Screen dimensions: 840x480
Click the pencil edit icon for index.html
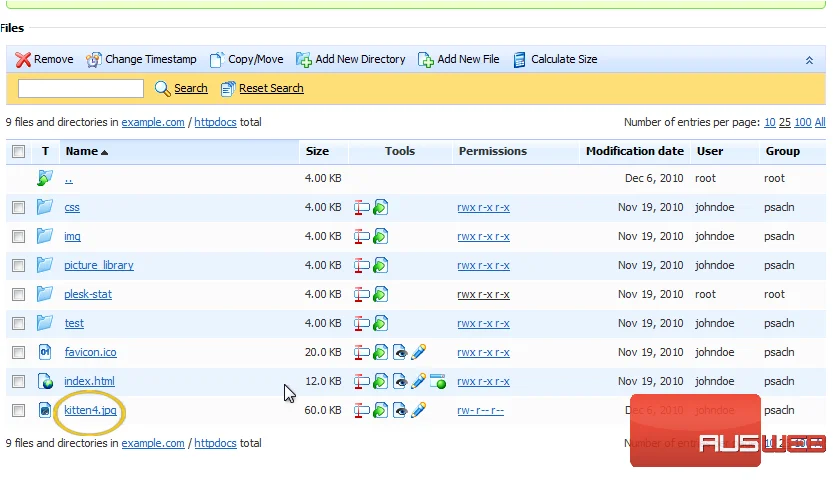point(418,381)
